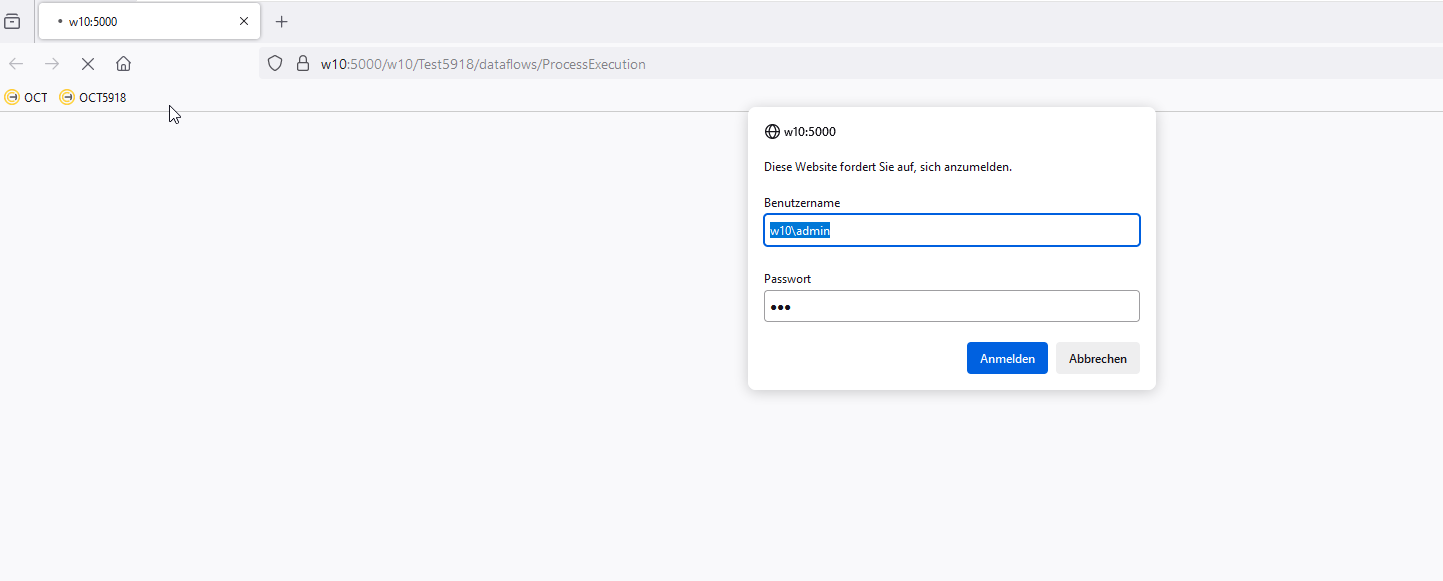Open the OCT5918 bookmark
The width and height of the screenshot is (1443, 581).
click(93, 97)
